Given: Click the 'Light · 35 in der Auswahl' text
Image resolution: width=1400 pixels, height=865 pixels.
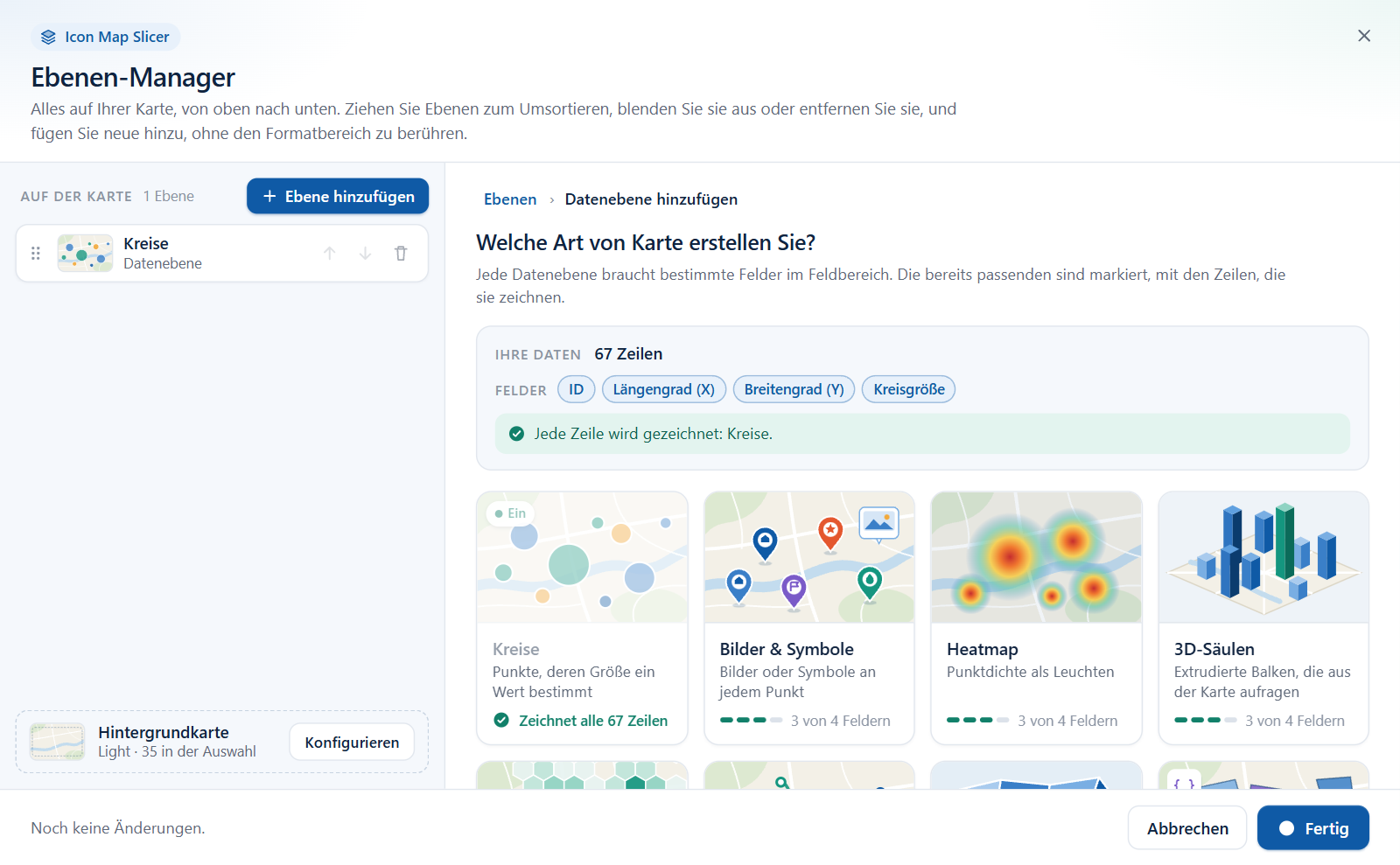Looking at the screenshot, I should click(x=177, y=751).
